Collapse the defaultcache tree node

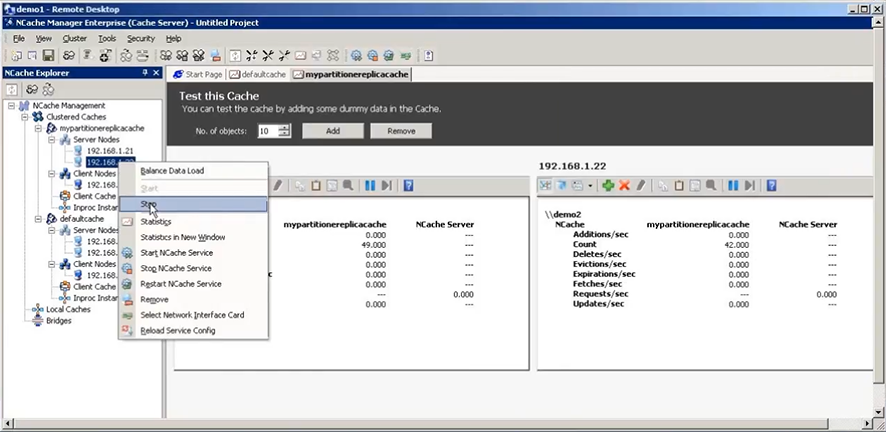click(x=38, y=219)
